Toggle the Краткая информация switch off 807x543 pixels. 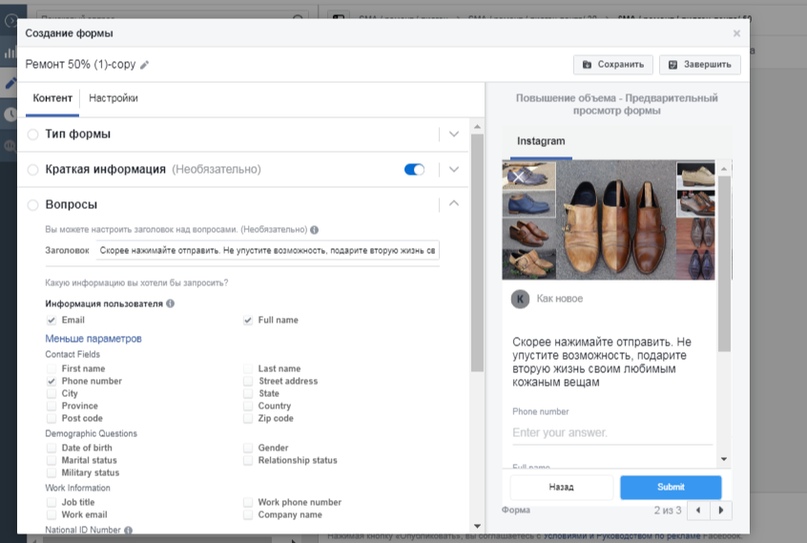(414, 169)
